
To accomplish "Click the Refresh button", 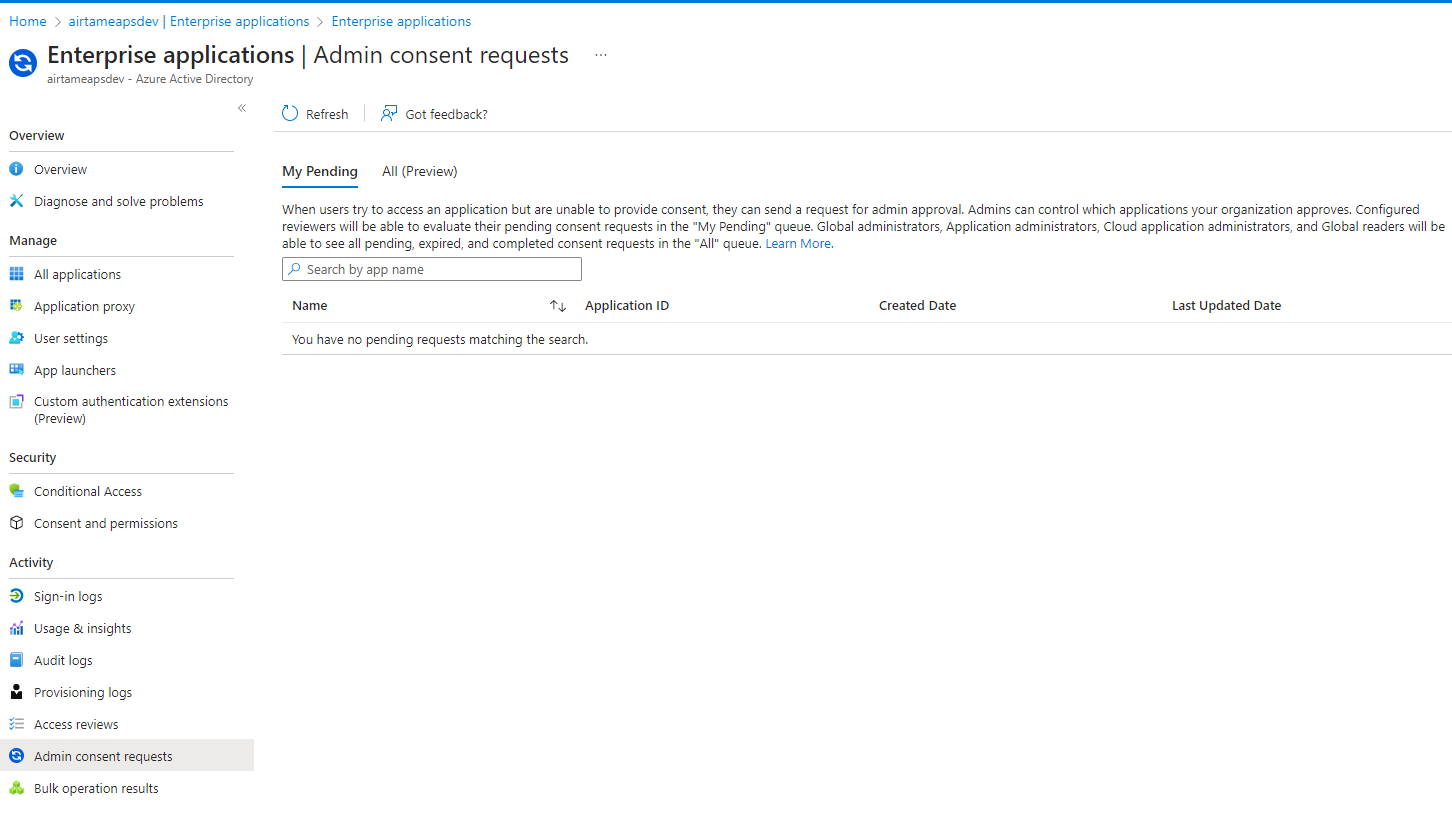I will pyautogui.click(x=315, y=113).
